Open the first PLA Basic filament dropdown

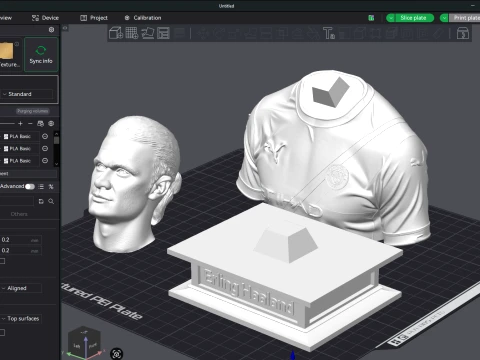coord(20,136)
